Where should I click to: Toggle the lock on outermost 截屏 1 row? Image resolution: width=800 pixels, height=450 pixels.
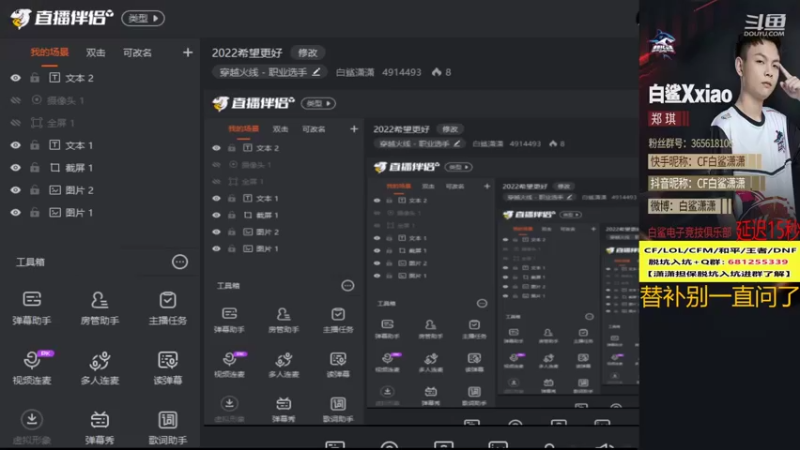35,167
